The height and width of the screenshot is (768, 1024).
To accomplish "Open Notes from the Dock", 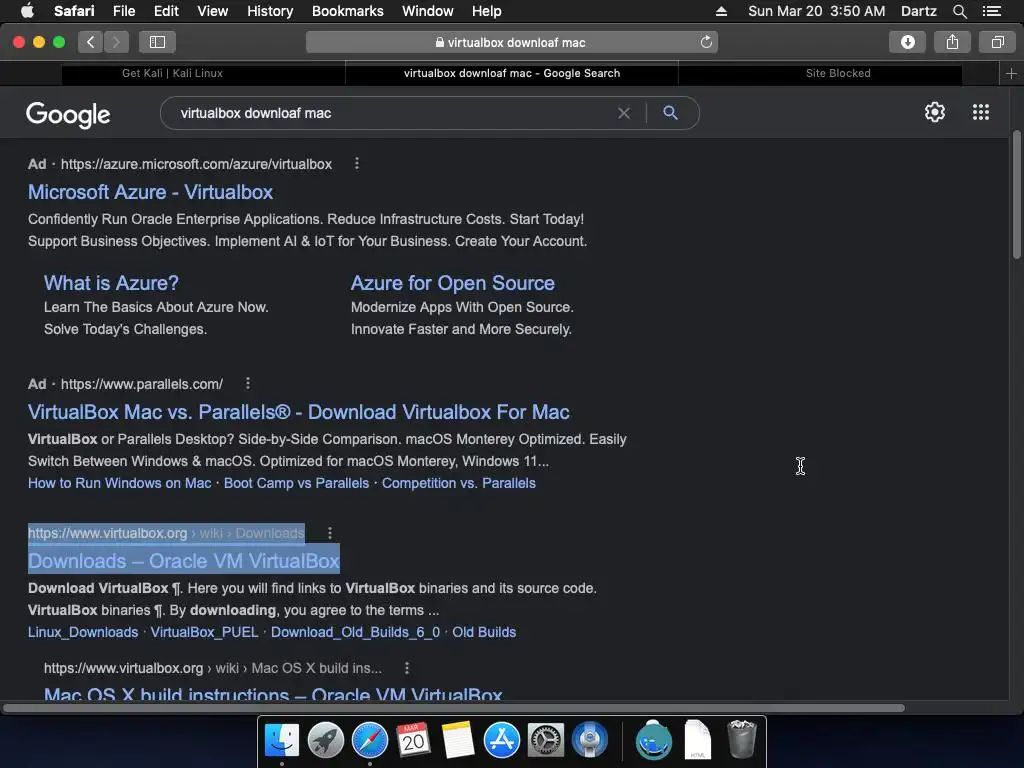I will 457,741.
